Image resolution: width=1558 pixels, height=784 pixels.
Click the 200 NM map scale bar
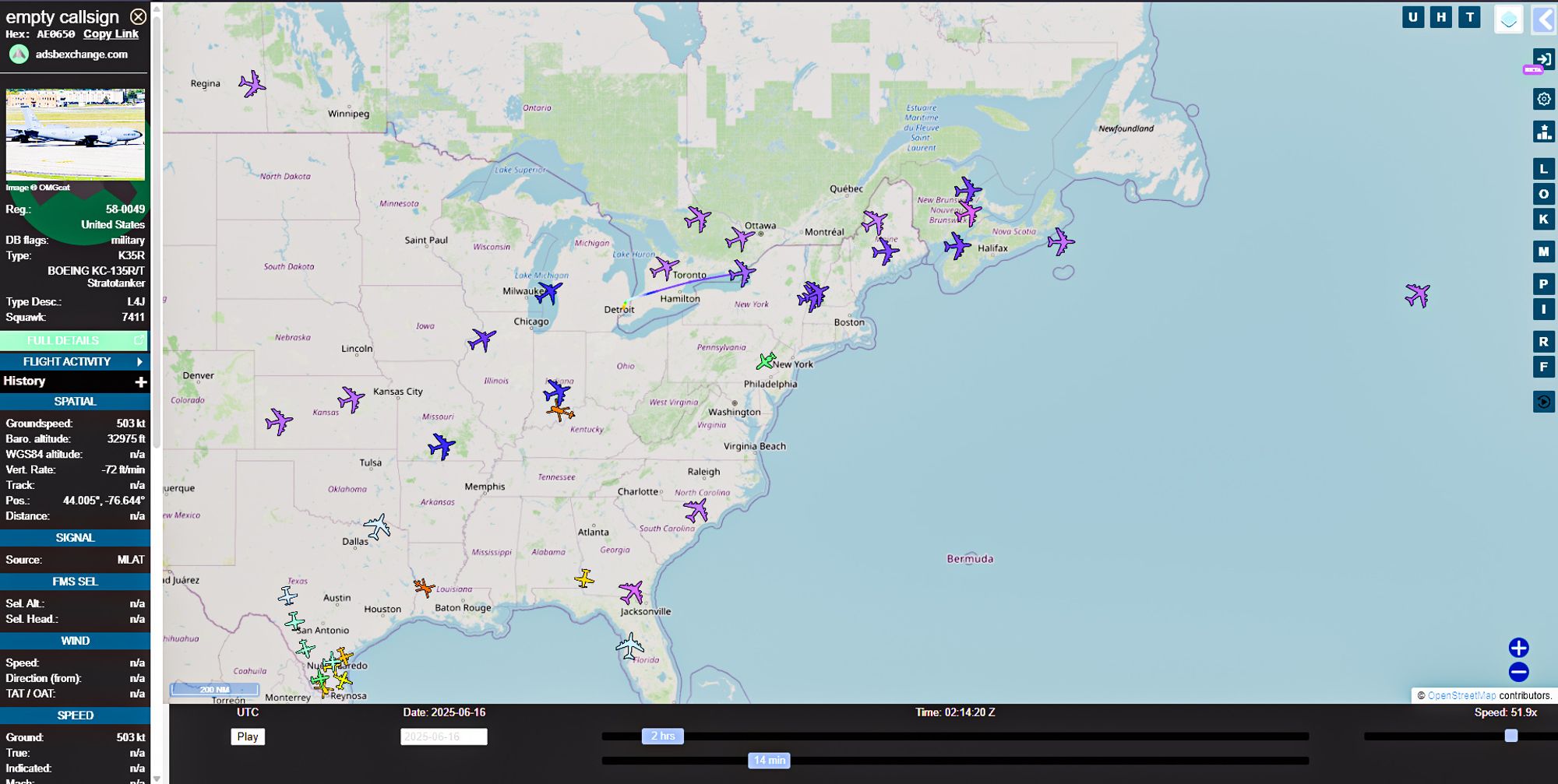[x=214, y=689]
